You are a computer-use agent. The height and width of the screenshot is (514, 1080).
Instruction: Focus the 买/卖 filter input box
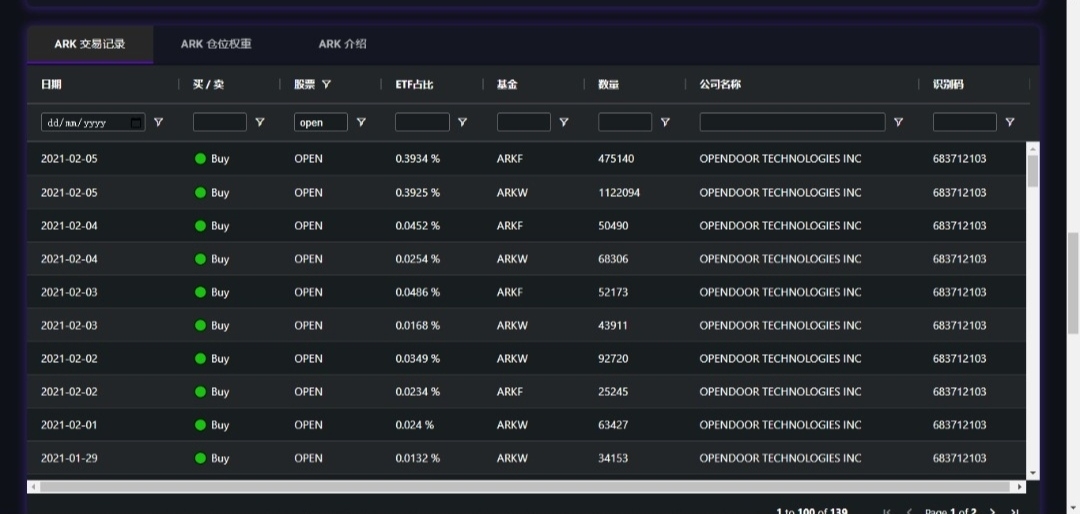click(x=220, y=122)
